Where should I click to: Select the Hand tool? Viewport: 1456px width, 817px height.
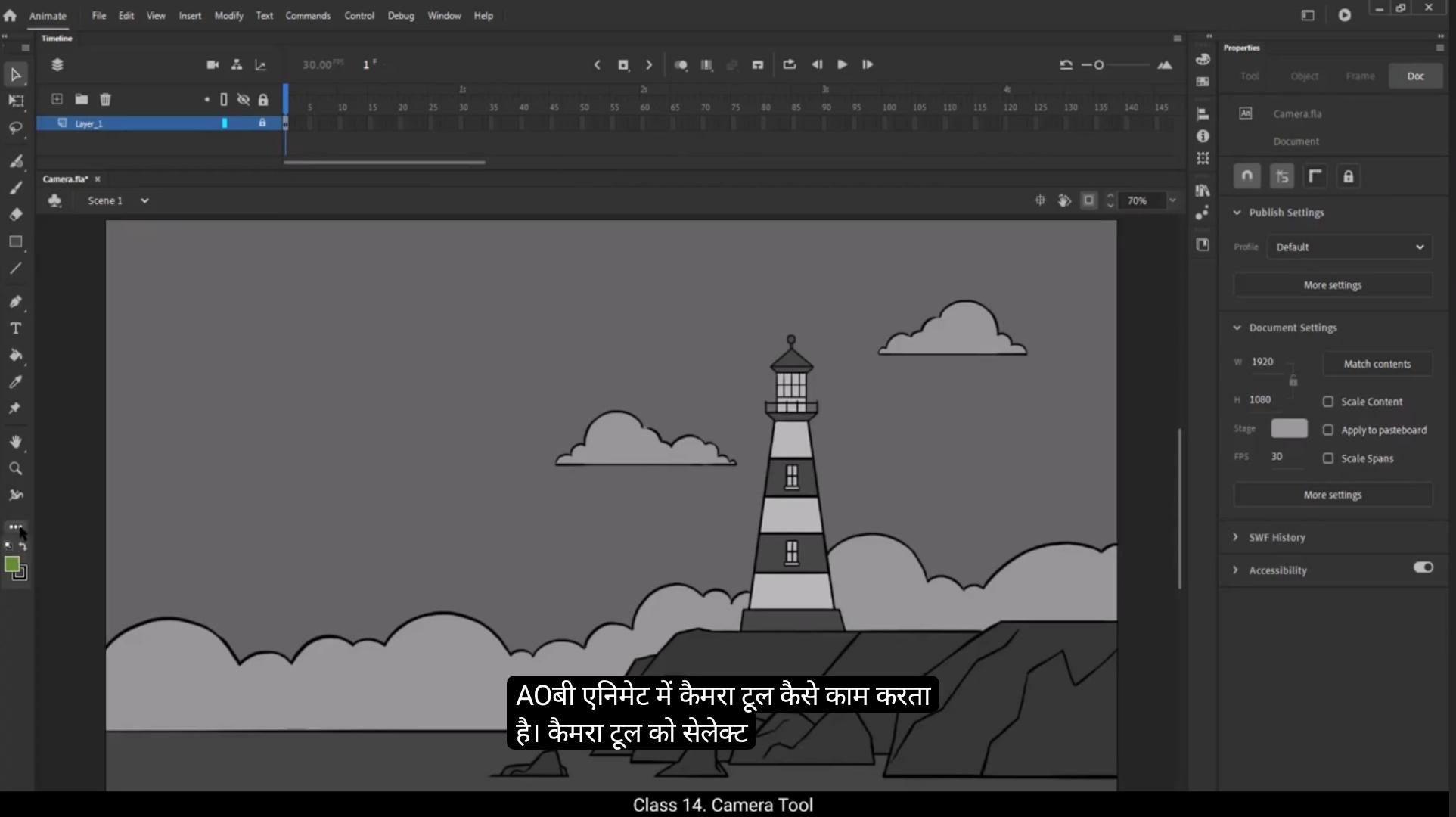(x=16, y=442)
